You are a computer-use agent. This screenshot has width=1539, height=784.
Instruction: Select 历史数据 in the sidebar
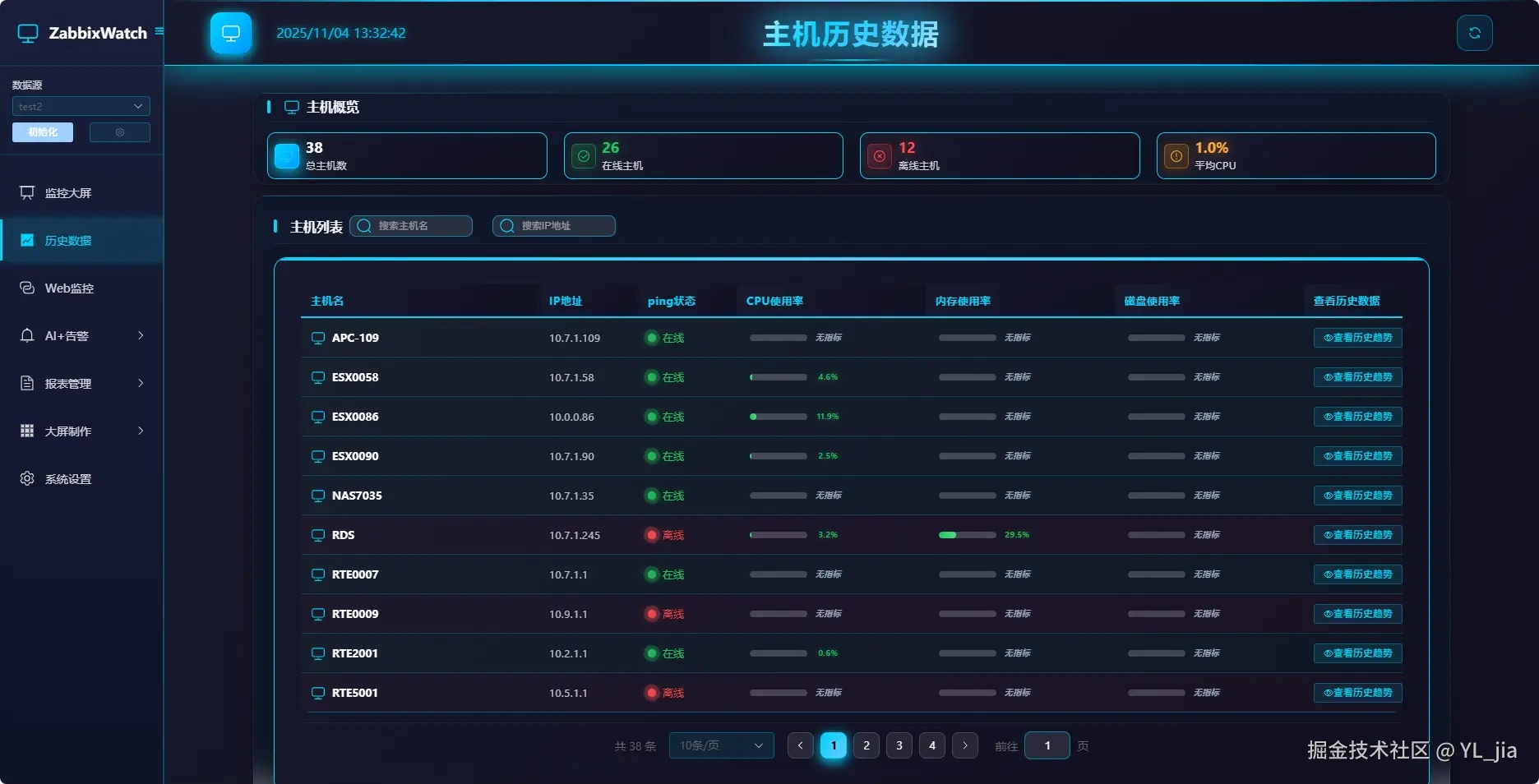tap(82, 241)
